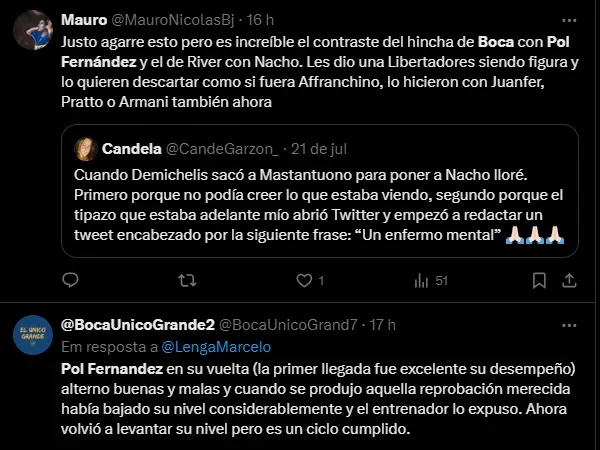The height and width of the screenshot is (450, 600).
Task: Retweet Mauro's post about Pol Fernández
Action: (181, 280)
